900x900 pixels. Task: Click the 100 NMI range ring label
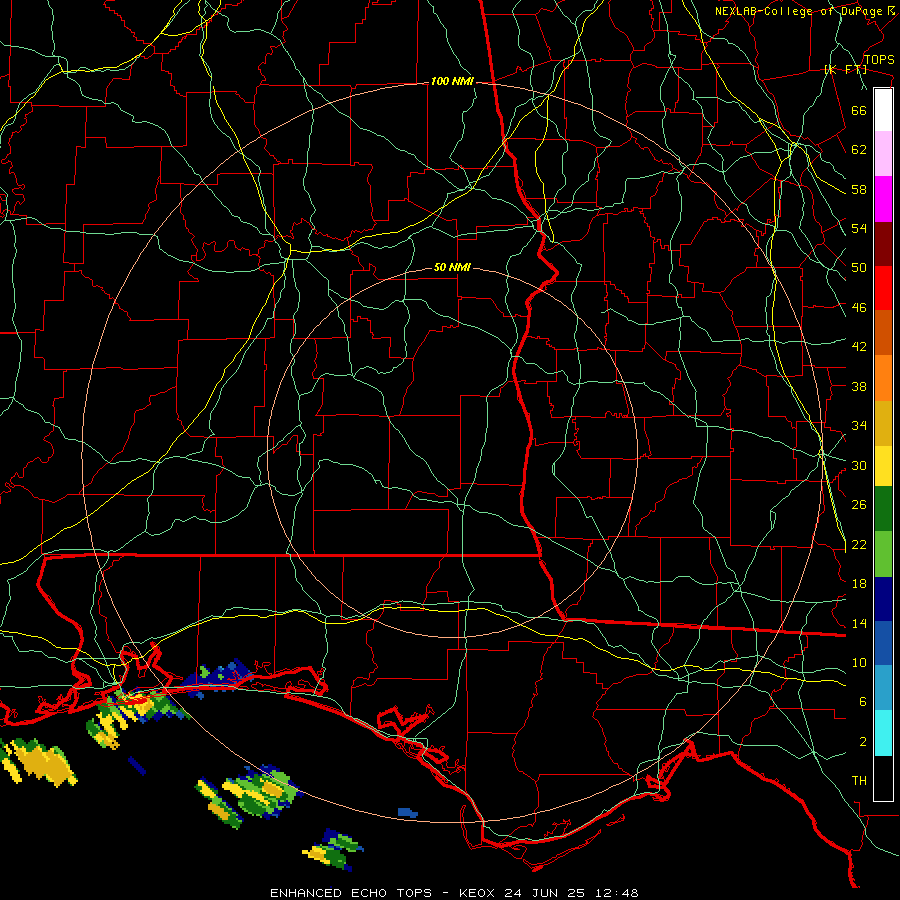452,82
